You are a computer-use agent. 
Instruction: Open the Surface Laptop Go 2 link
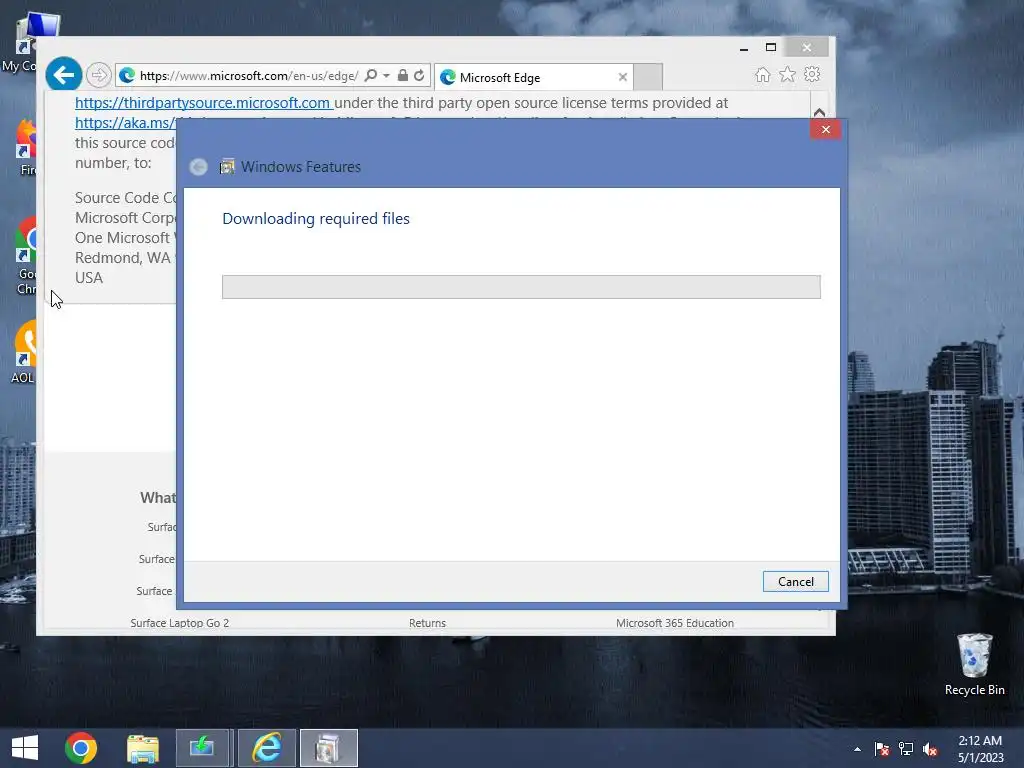[x=180, y=623]
